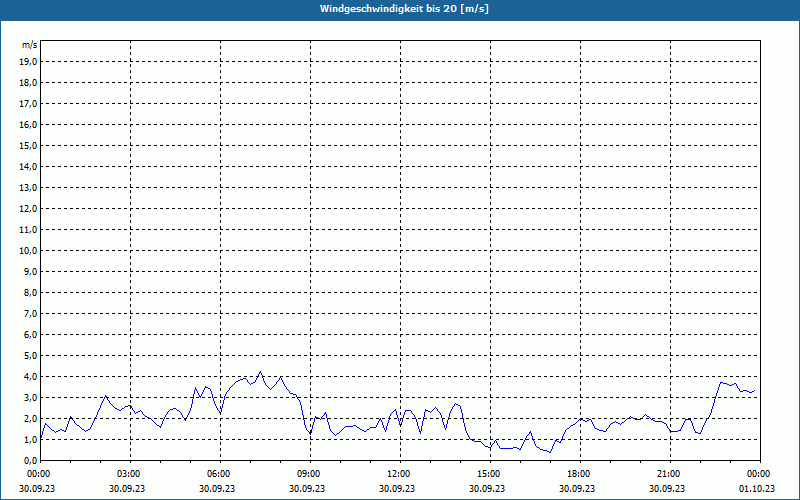Select the '19,0' y-axis label
Image resolution: width=800 pixels, height=500 pixels.
[28, 62]
